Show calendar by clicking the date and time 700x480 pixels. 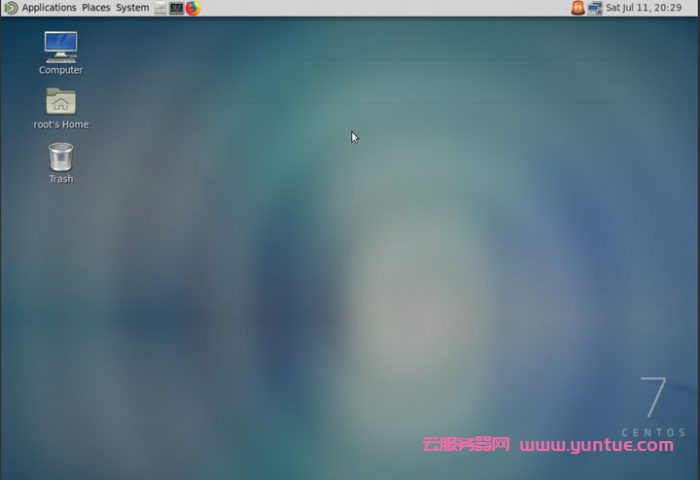(644, 8)
